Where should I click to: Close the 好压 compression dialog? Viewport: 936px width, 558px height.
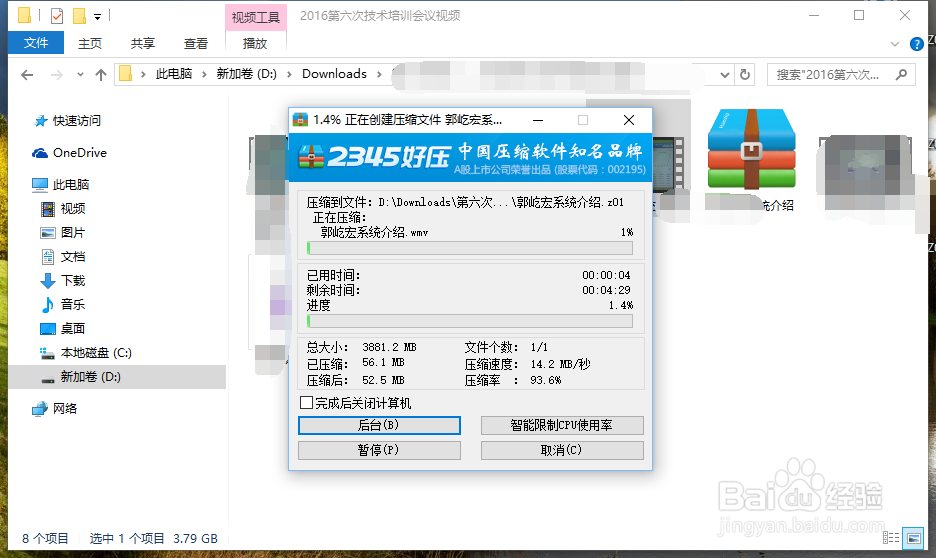coord(629,120)
